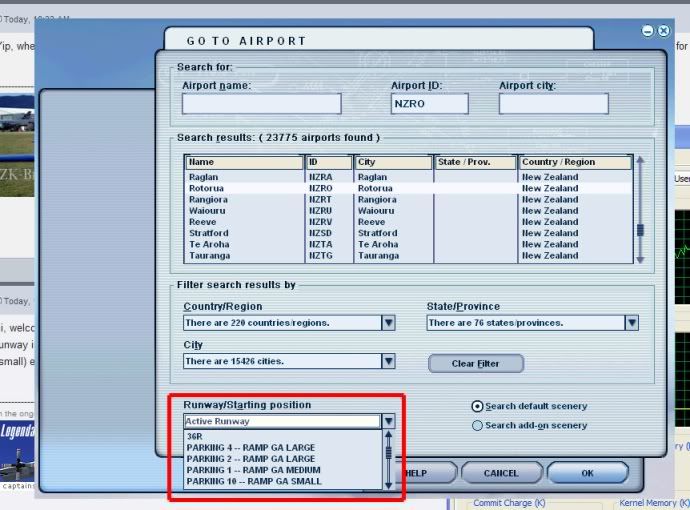690x510 pixels.
Task: Click the Airport ID input field
Action: [x=430, y=103]
